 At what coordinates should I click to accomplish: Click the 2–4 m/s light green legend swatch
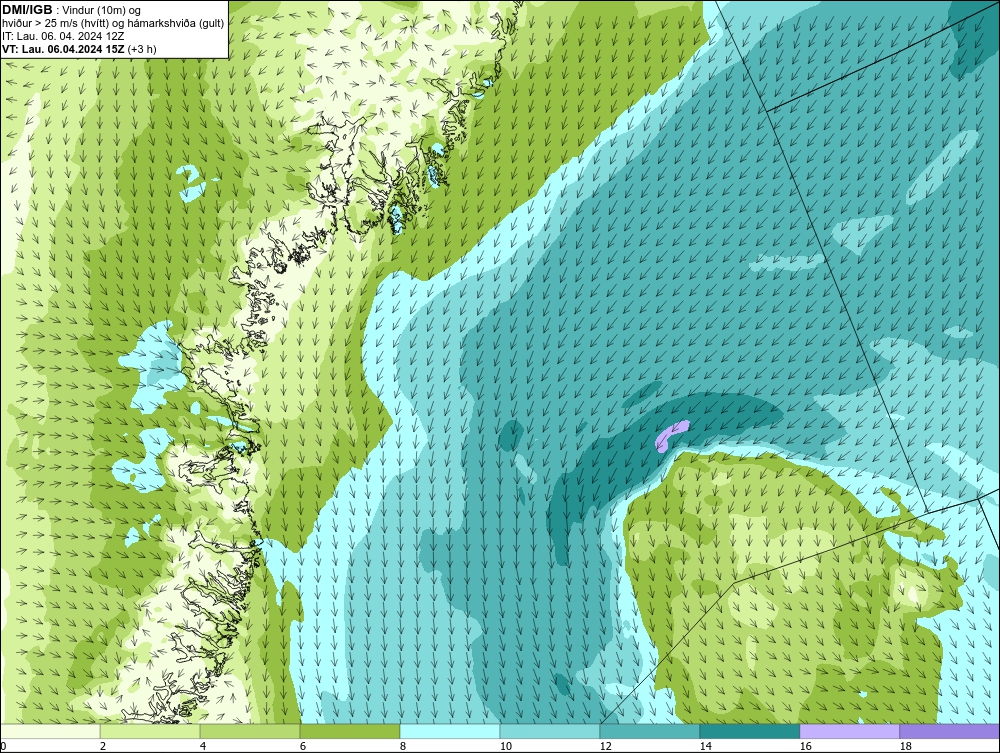pyautogui.click(x=150, y=731)
